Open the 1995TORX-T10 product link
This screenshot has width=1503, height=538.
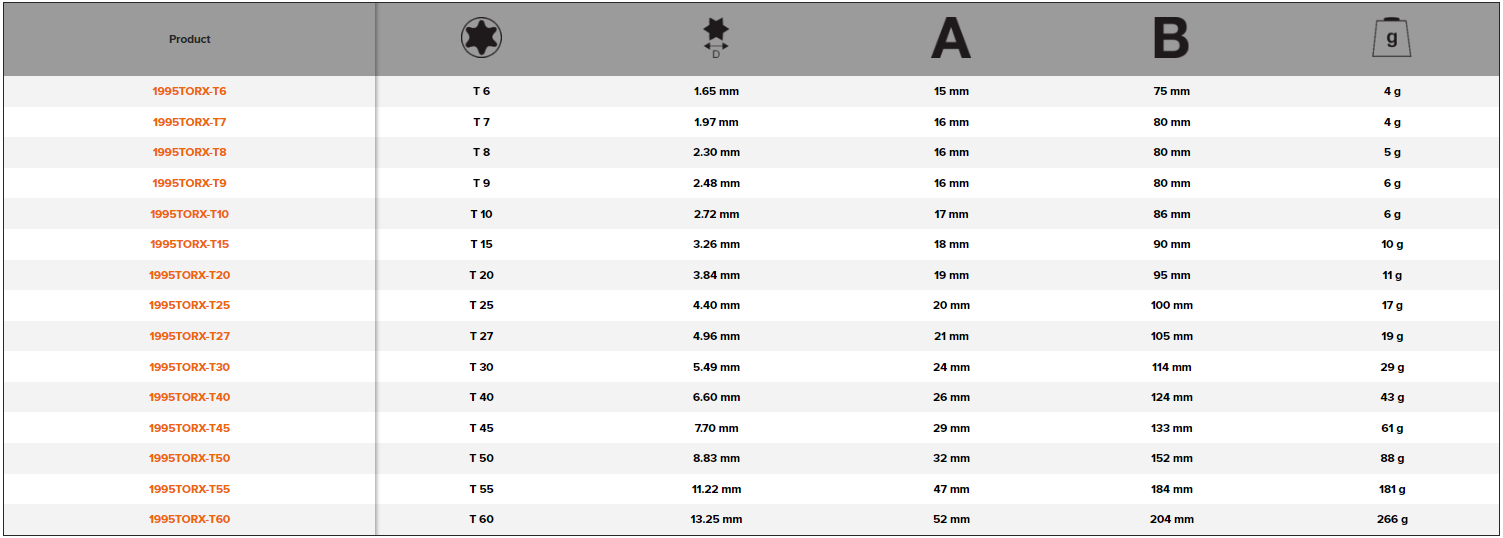[x=190, y=214]
